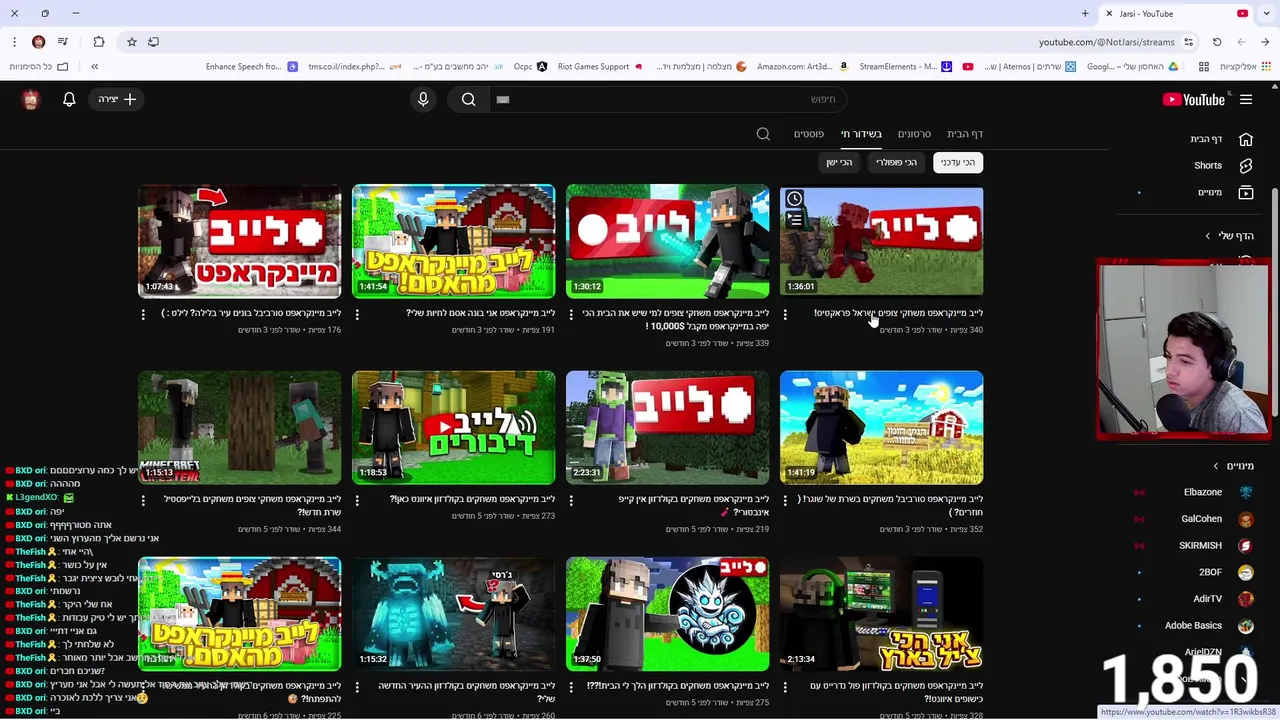Select the 'Jarsi - YouTube' browser tab
Viewport: 1280px width, 720px height.
(1177, 14)
